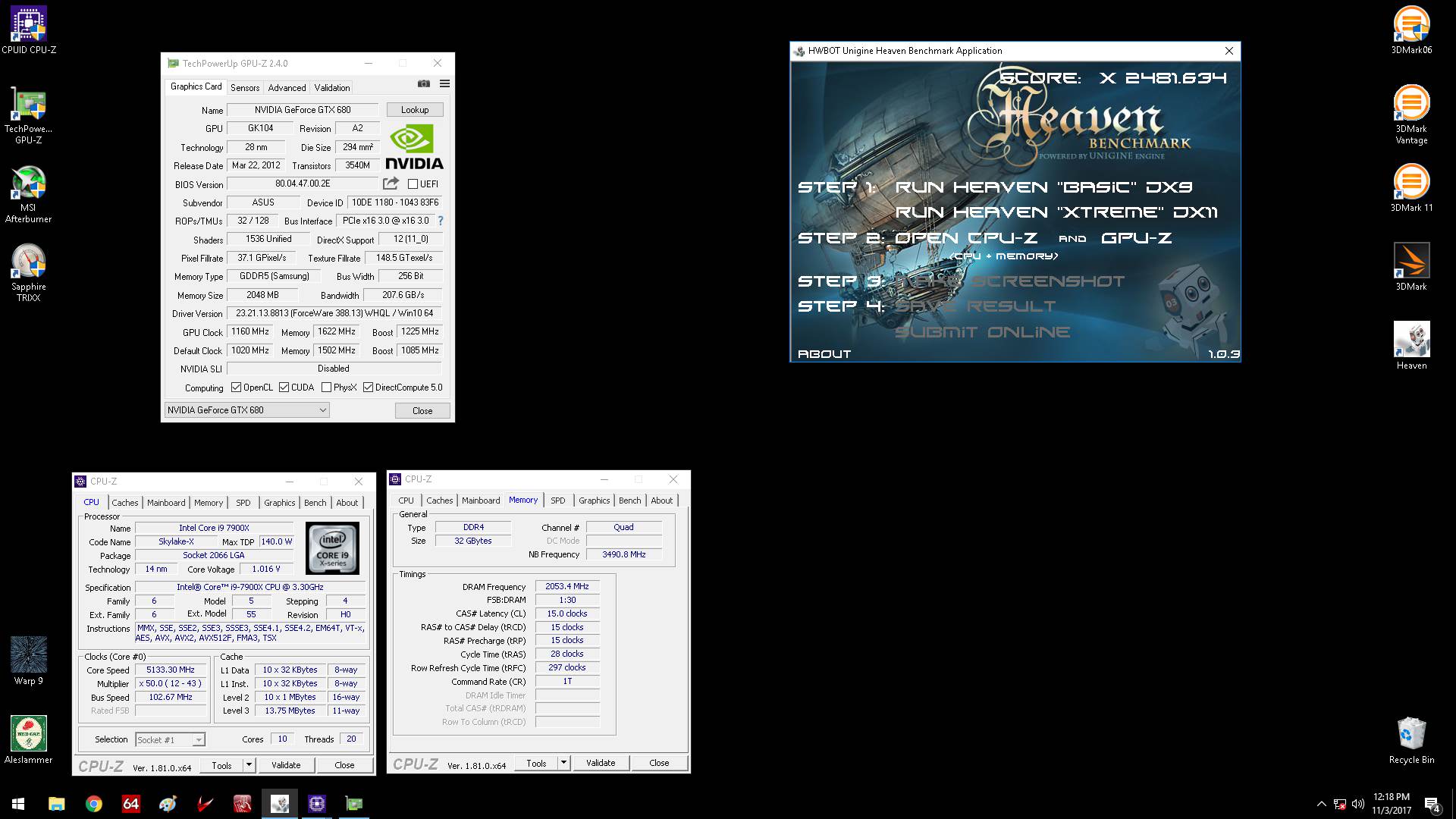This screenshot has width=1456, height=819.
Task: Open Warp 9 desktop icon
Action: coord(29,661)
